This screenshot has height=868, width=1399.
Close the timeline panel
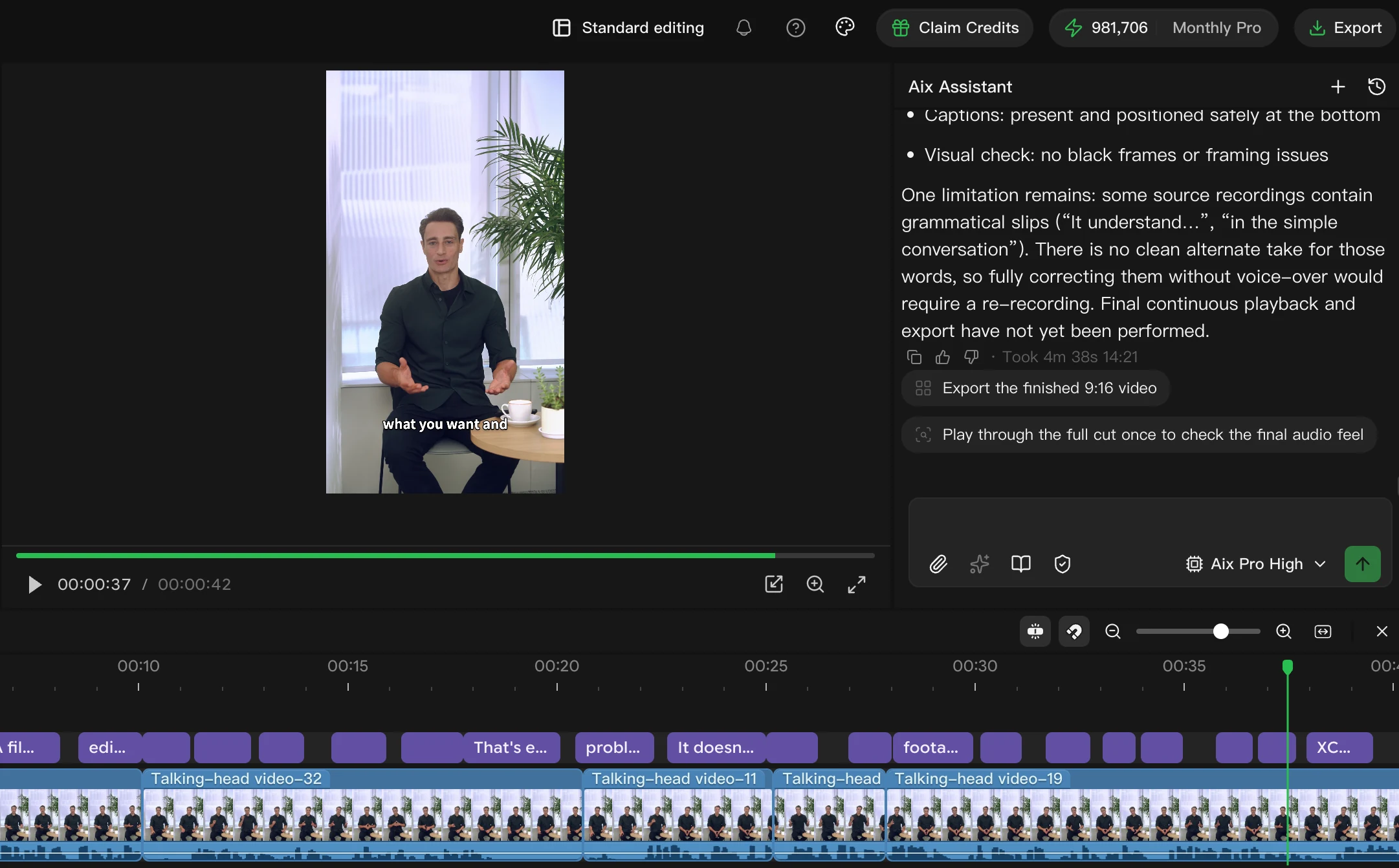pyautogui.click(x=1382, y=631)
